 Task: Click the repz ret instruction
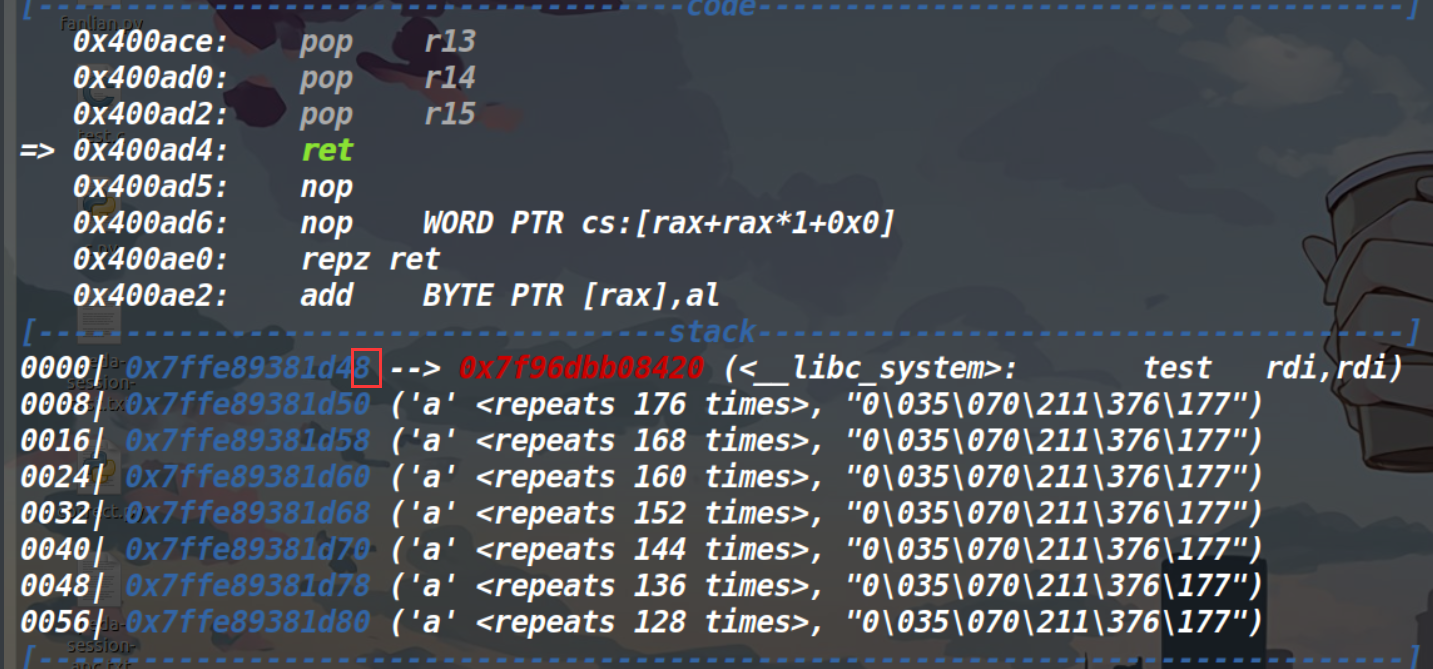point(370,260)
